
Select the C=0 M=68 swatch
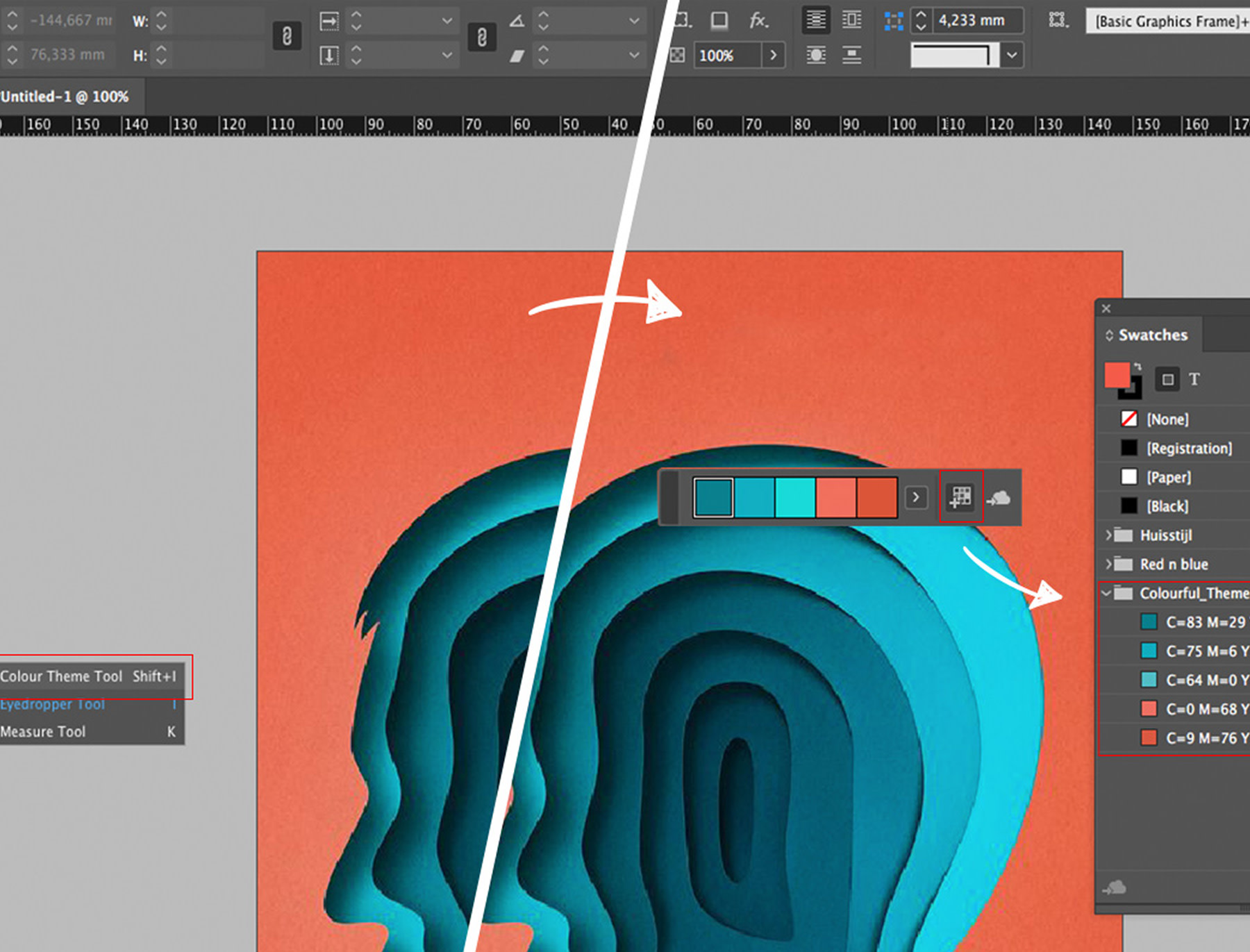point(1174,709)
